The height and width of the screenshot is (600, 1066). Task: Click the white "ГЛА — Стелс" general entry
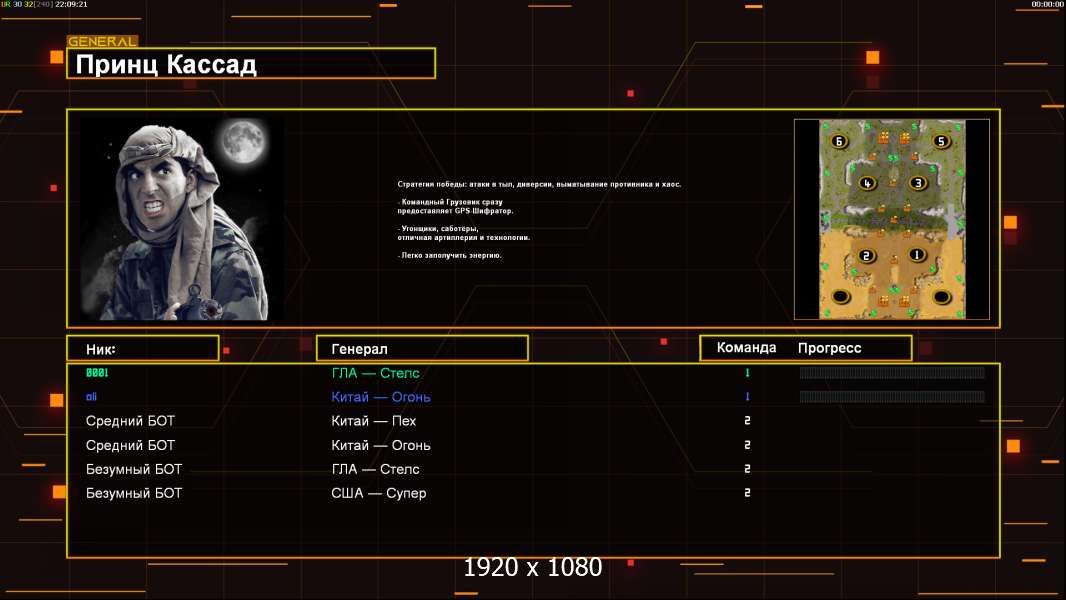click(375, 469)
